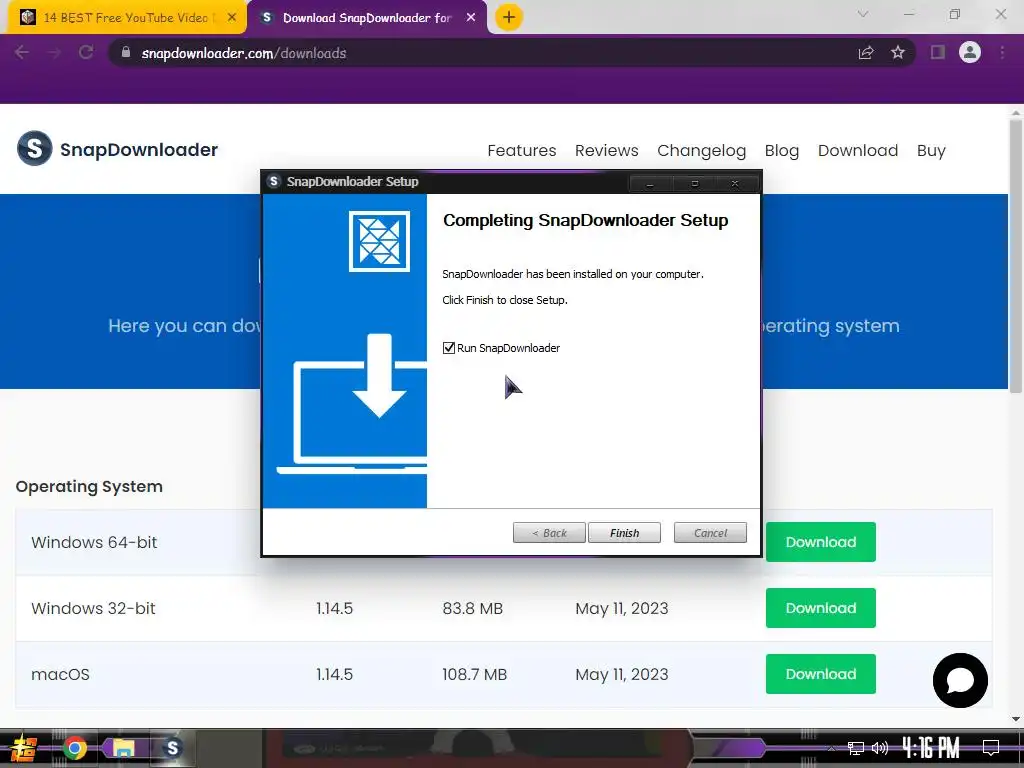
Task: Toggle the browser side panel icon
Action: (938, 53)
